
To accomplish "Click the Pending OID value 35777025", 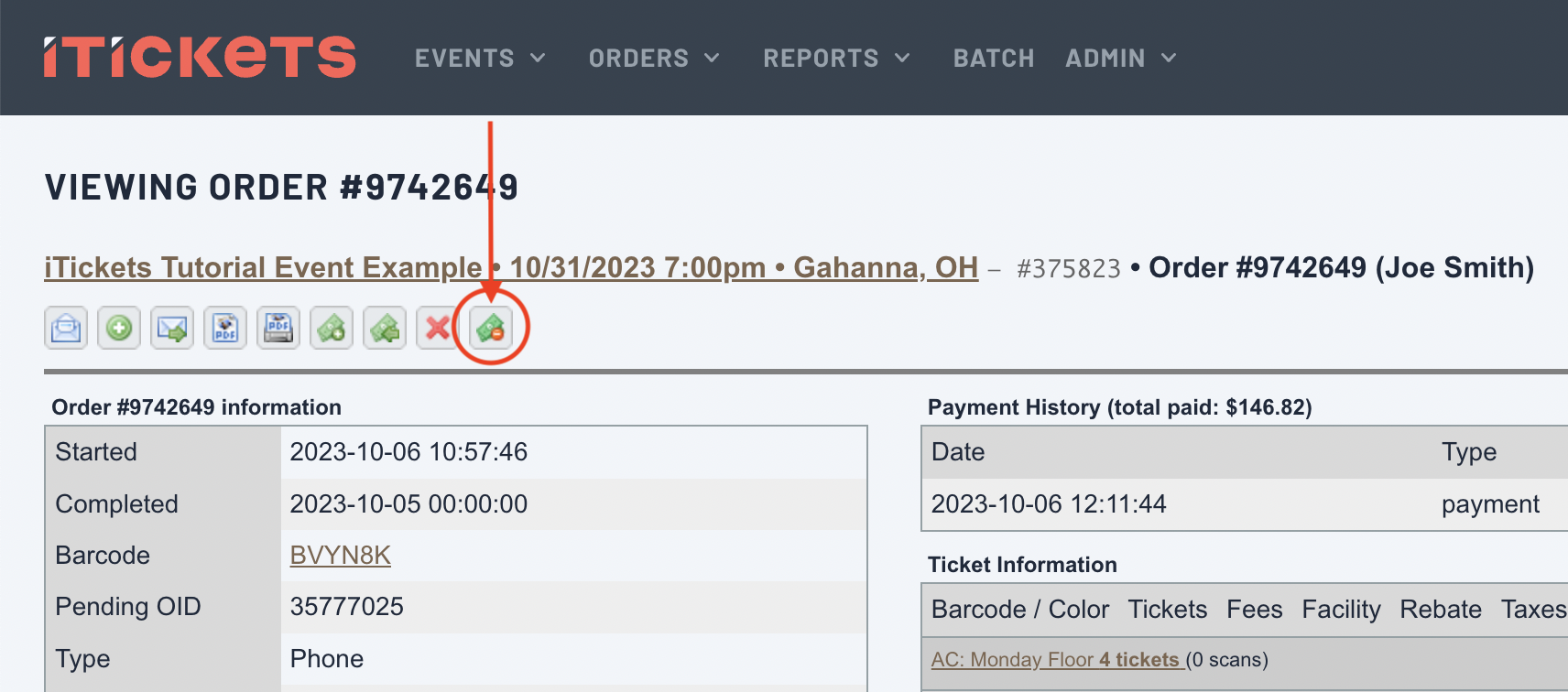I will coord(346,607).
